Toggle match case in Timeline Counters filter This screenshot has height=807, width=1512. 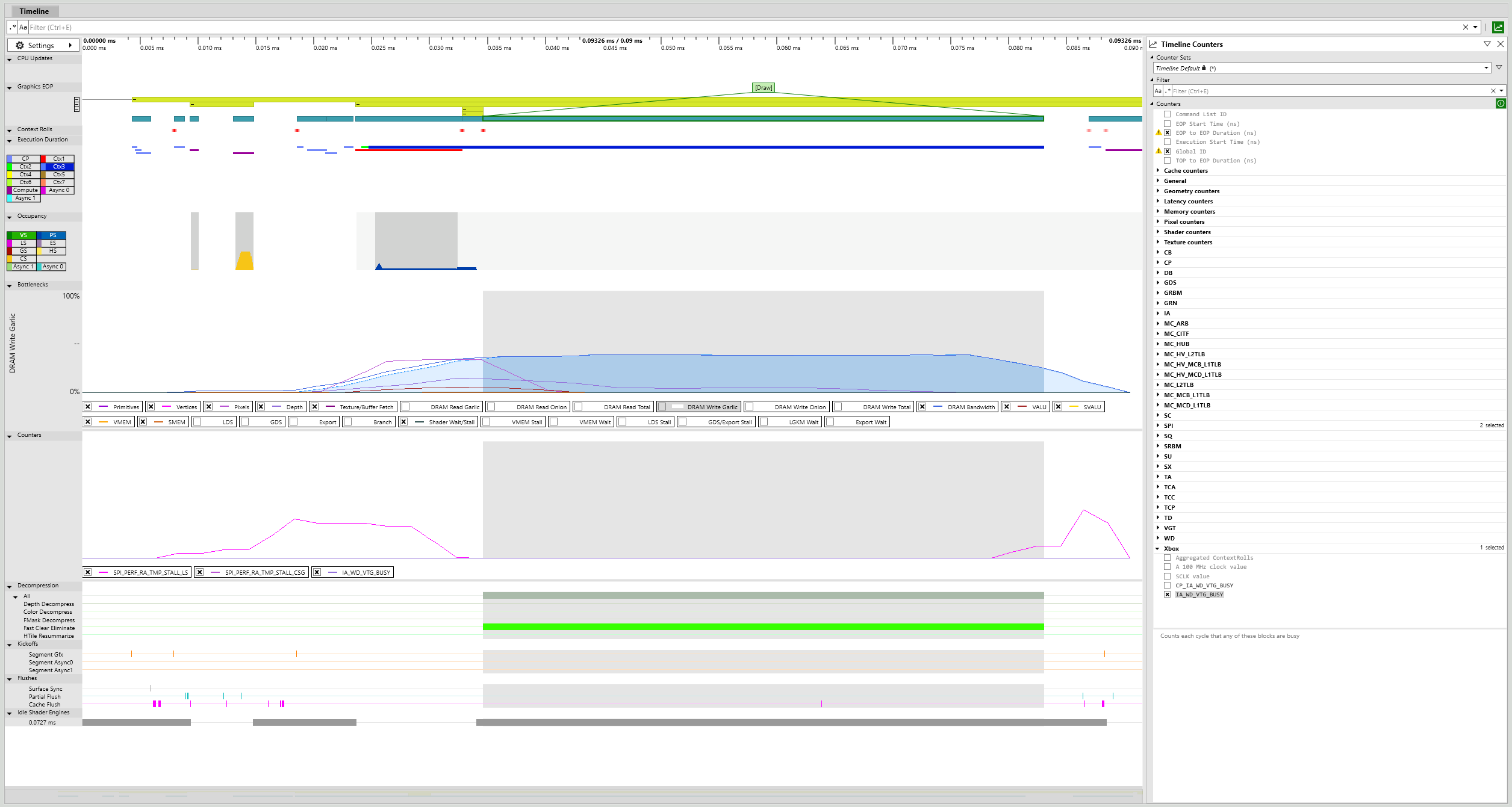pos(1158,91)
